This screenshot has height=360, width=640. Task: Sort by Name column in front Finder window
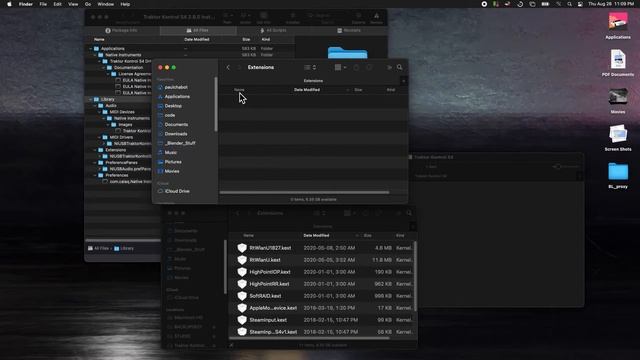pos(239,90)
